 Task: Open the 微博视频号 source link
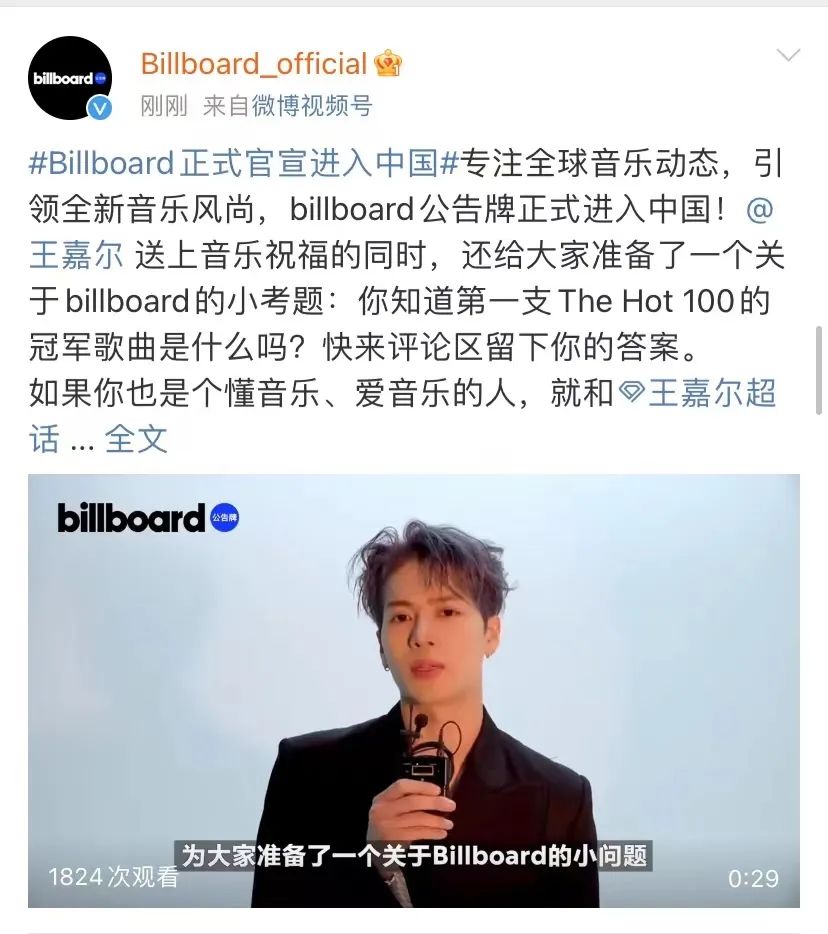click(x=312, y=106)
